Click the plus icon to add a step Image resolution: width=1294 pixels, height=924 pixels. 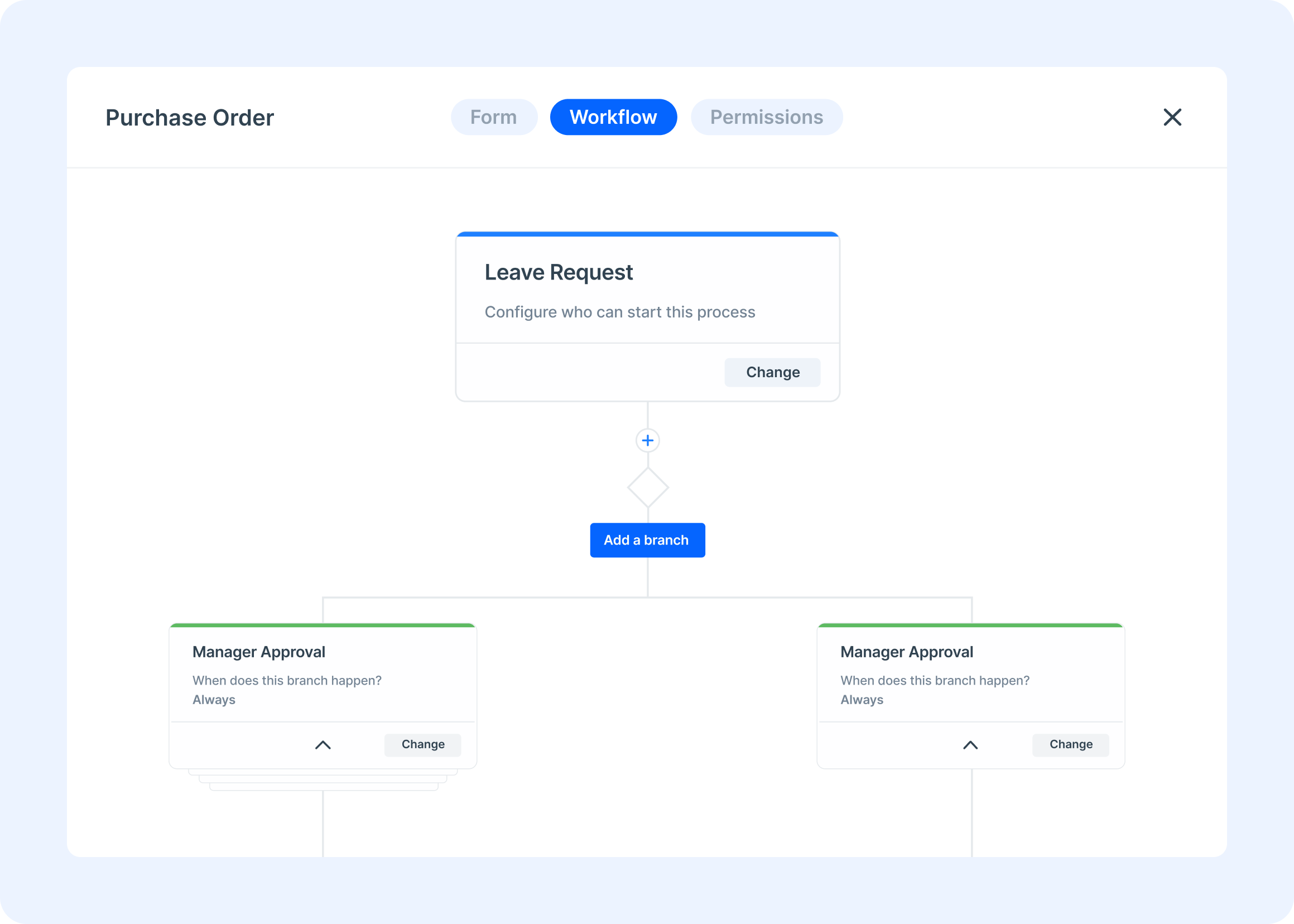[x=648, y=440]
